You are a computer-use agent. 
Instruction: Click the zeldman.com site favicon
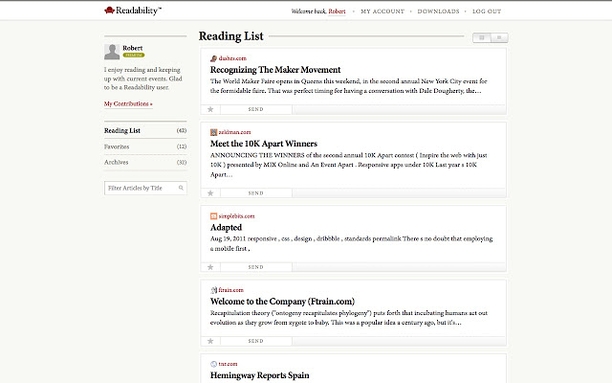[213, 132]
